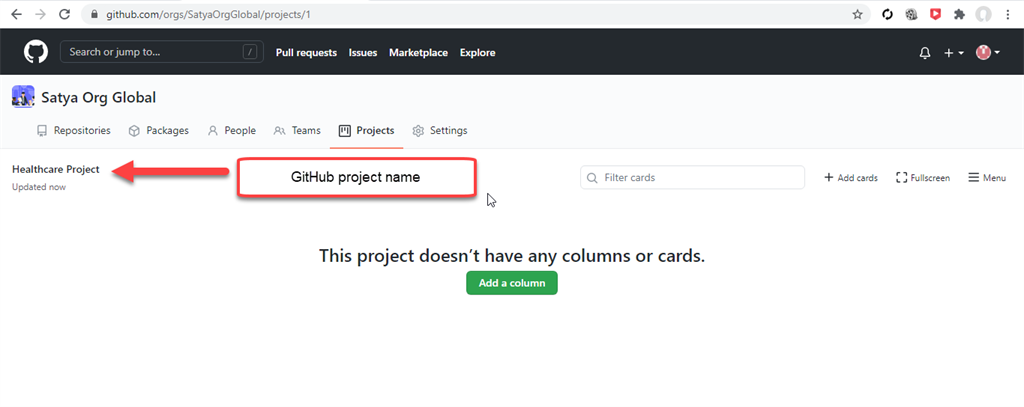Open the Chrome extensions puzzle icon
Image resolution: width=1024 pixels, height=407 pixels.
point(960,15)
